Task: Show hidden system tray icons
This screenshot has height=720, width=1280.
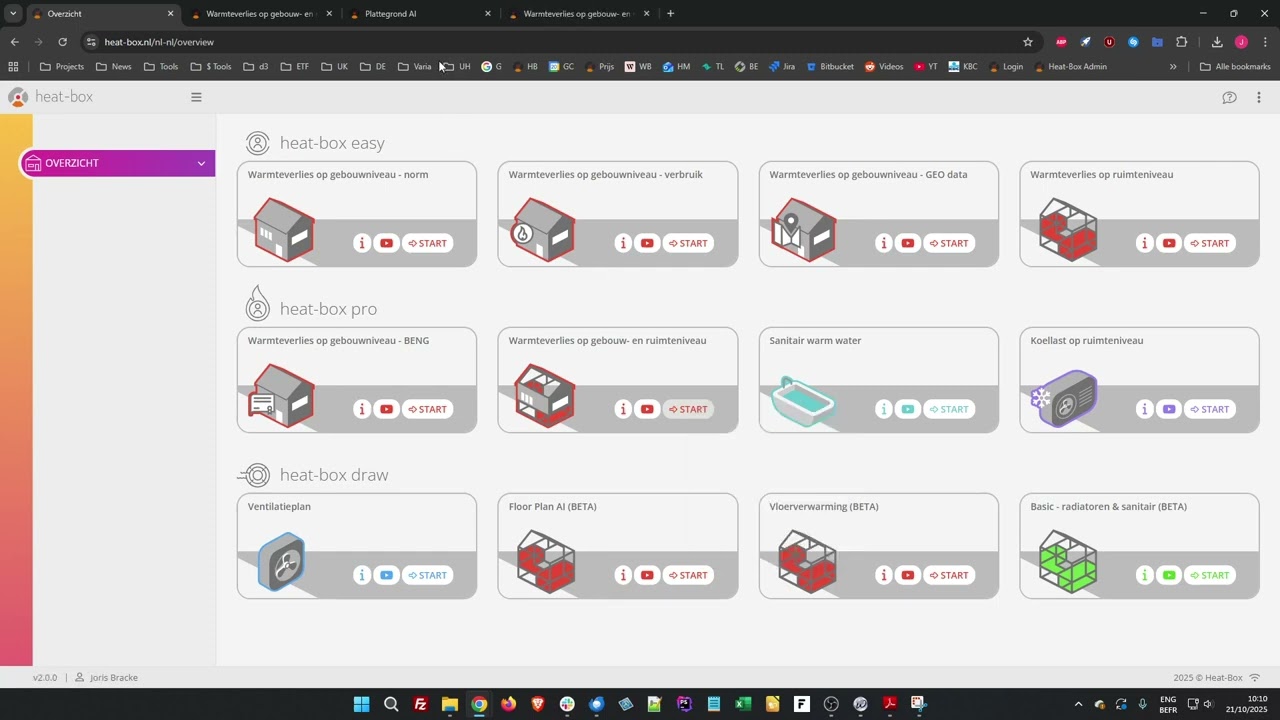Action: 1078,704
